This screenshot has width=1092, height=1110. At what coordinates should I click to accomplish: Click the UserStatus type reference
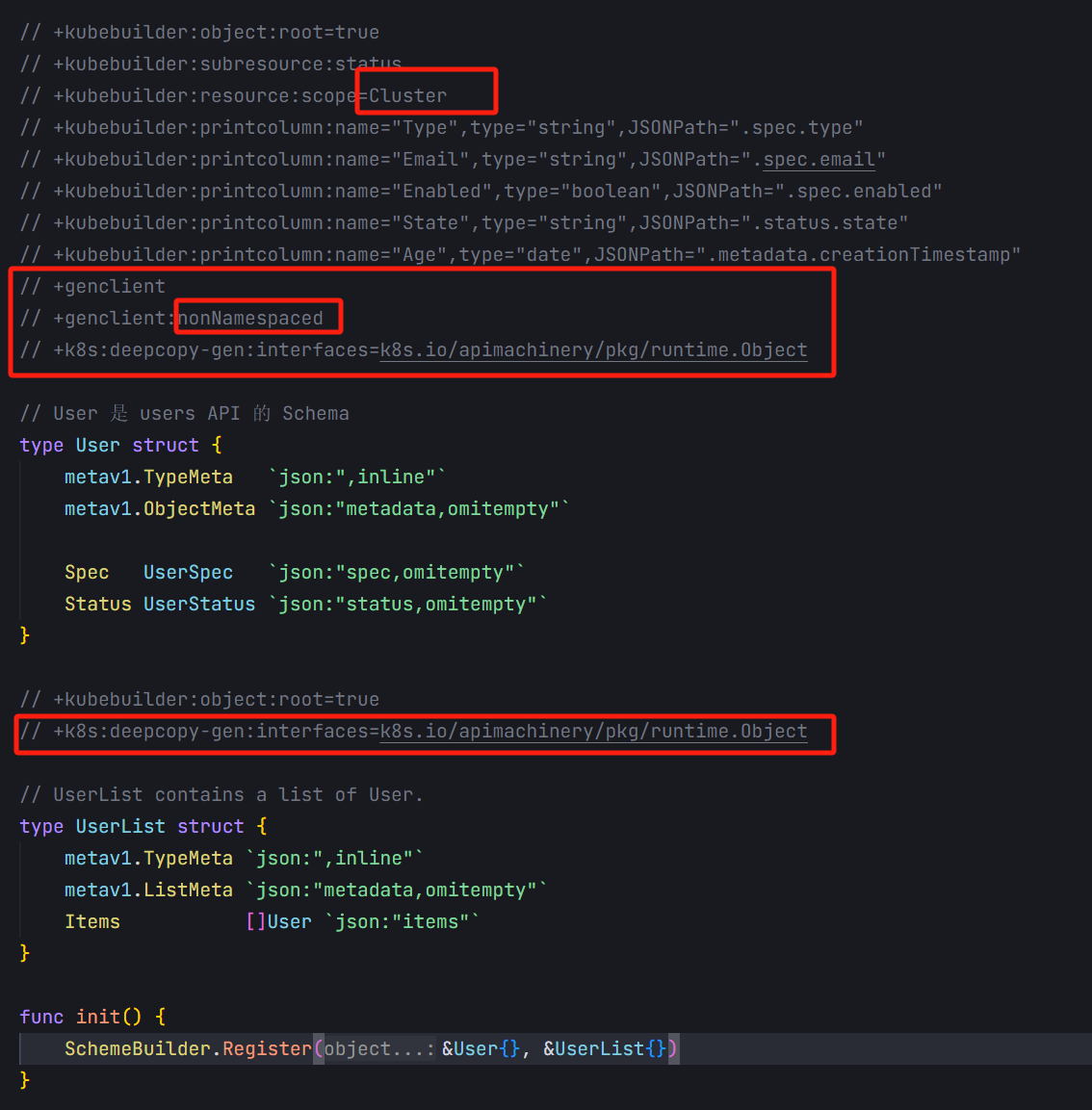click(x=199, y=604)
